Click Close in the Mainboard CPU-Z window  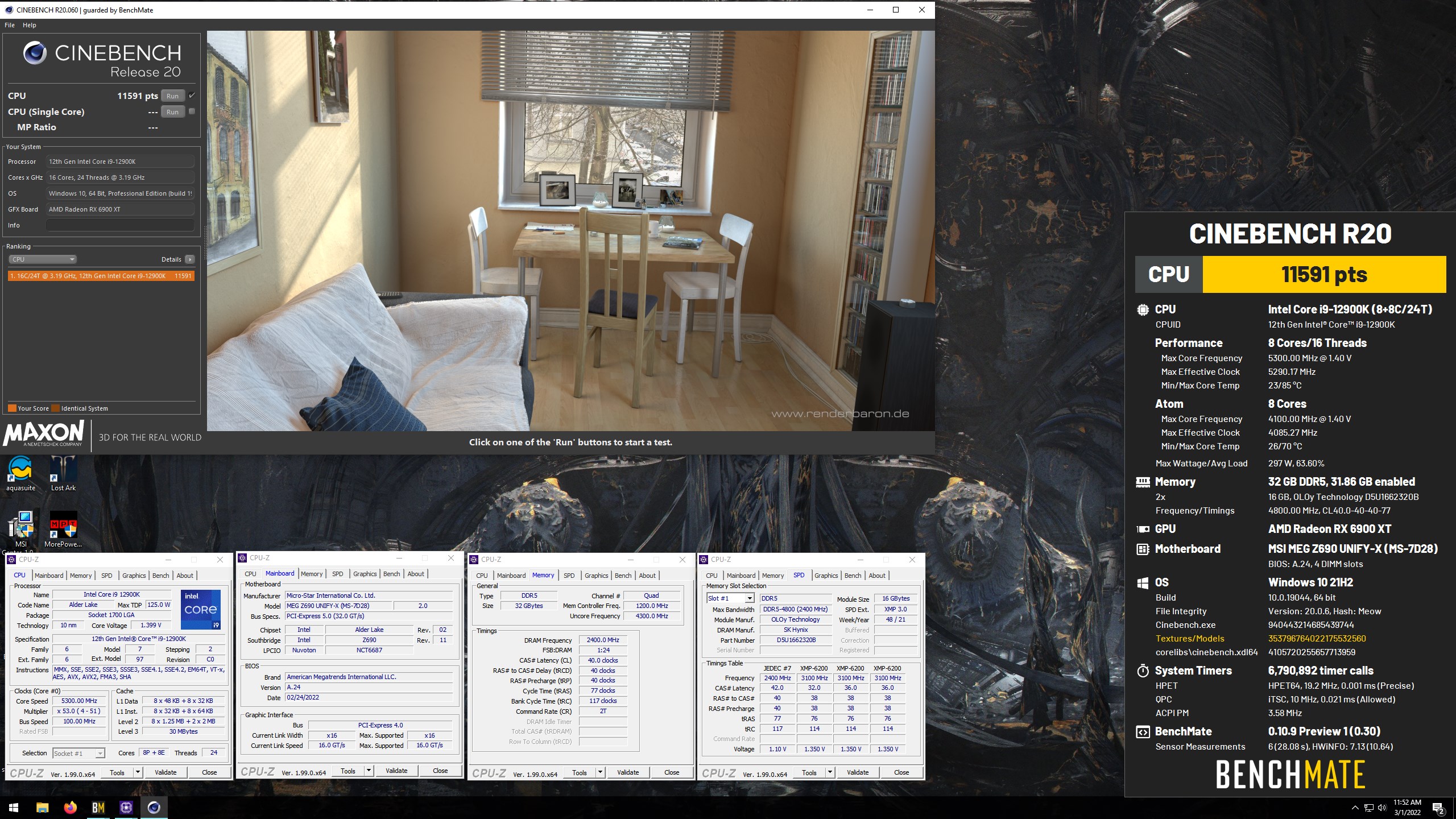pyautogui.click(x=440, y=771)
